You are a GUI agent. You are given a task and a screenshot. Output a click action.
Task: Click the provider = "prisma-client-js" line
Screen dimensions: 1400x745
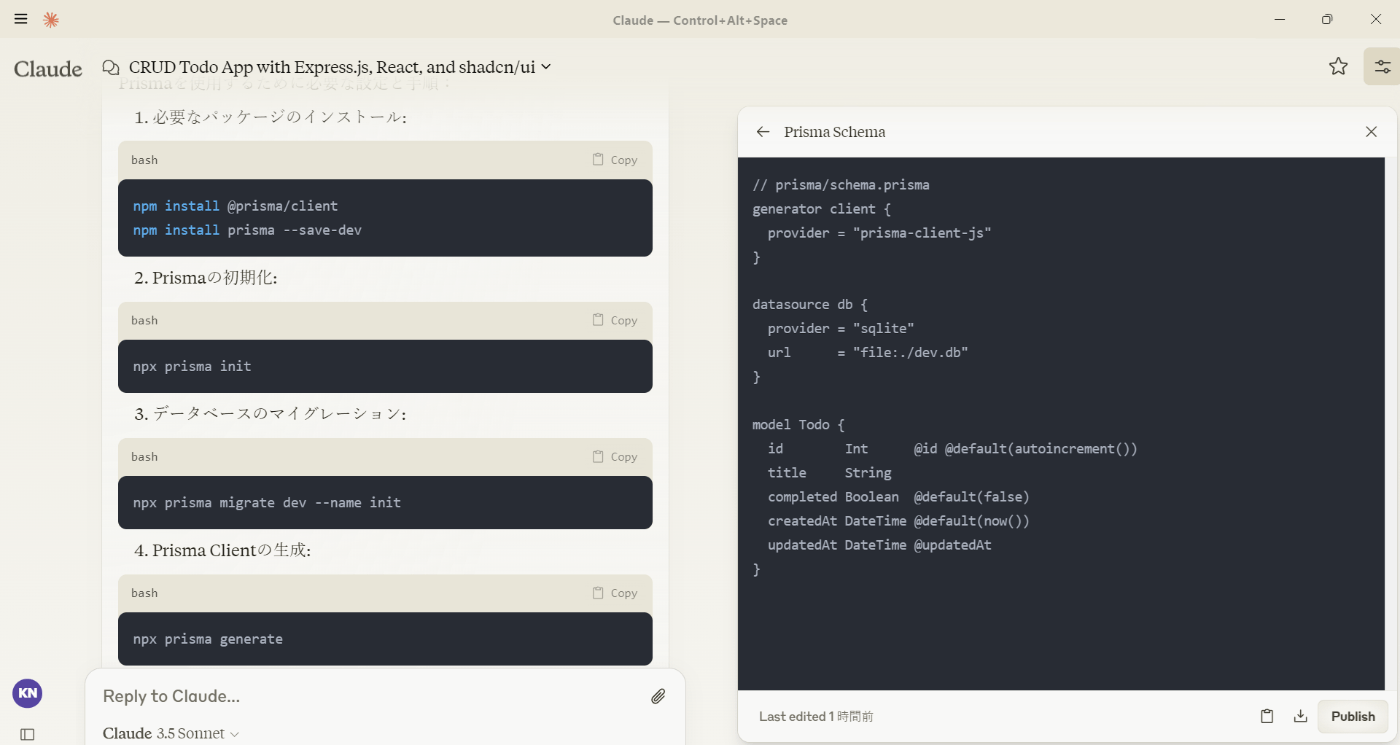pos(879,233)
